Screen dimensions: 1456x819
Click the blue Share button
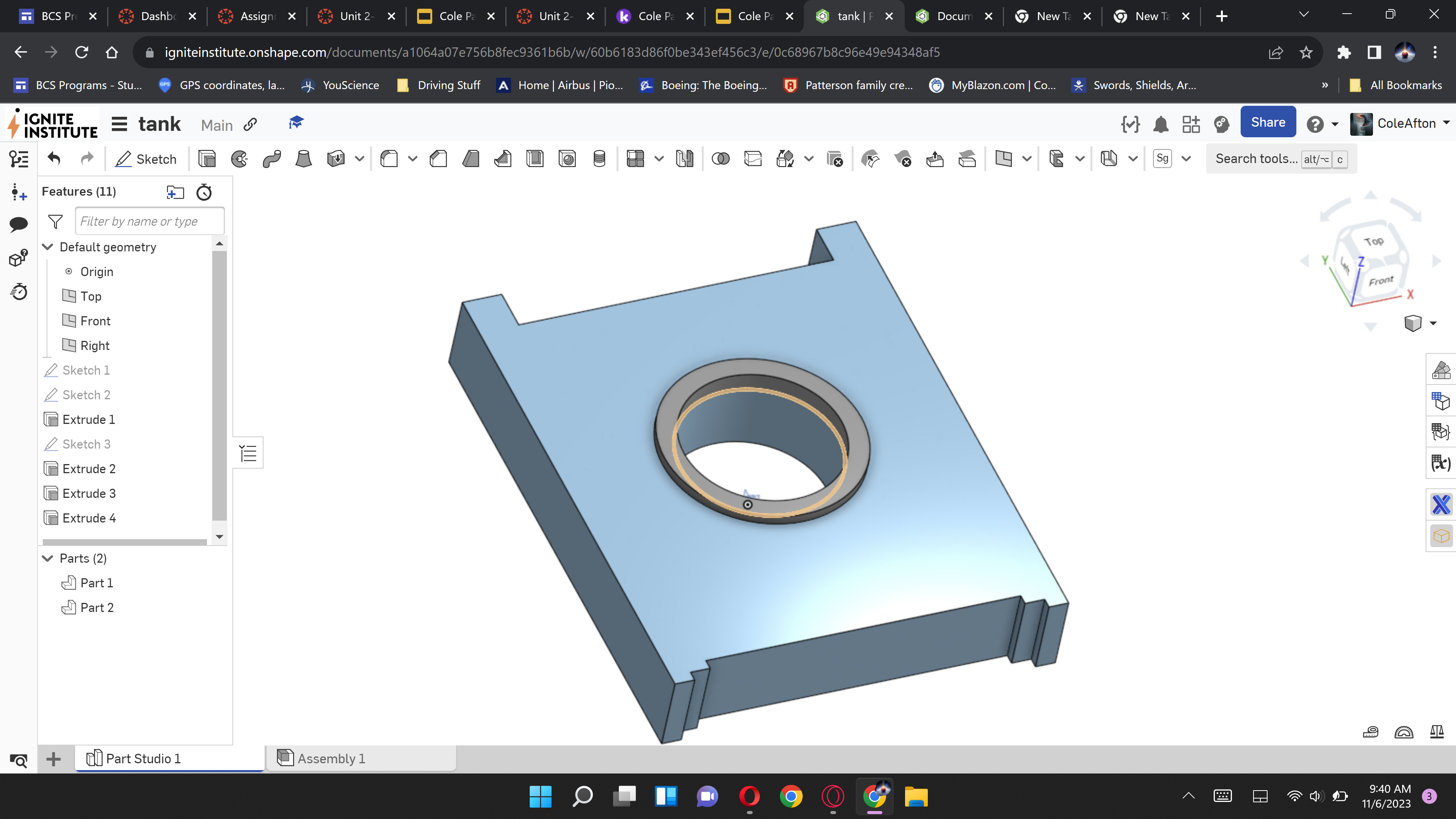click(1267, 122)
